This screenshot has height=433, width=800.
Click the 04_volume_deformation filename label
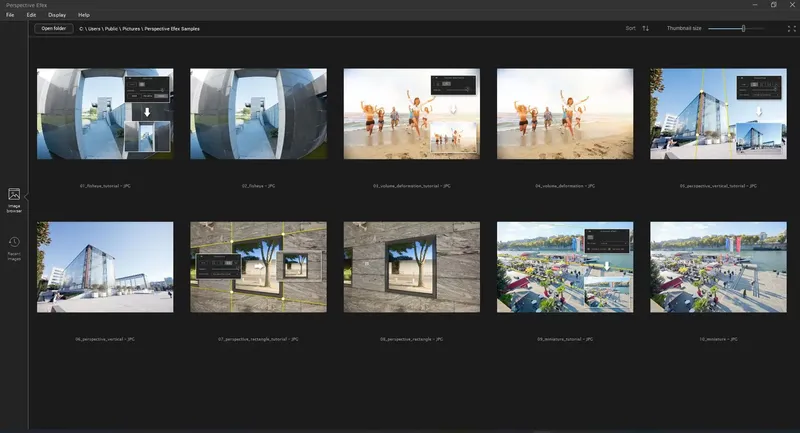click(565, 186)
